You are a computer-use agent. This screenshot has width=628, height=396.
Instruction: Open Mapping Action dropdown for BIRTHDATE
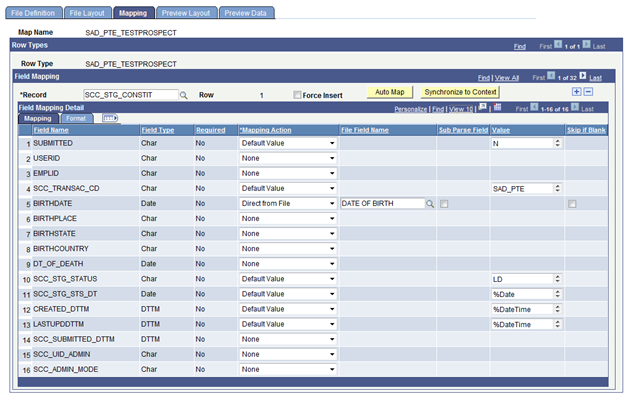tap(288, 204)
